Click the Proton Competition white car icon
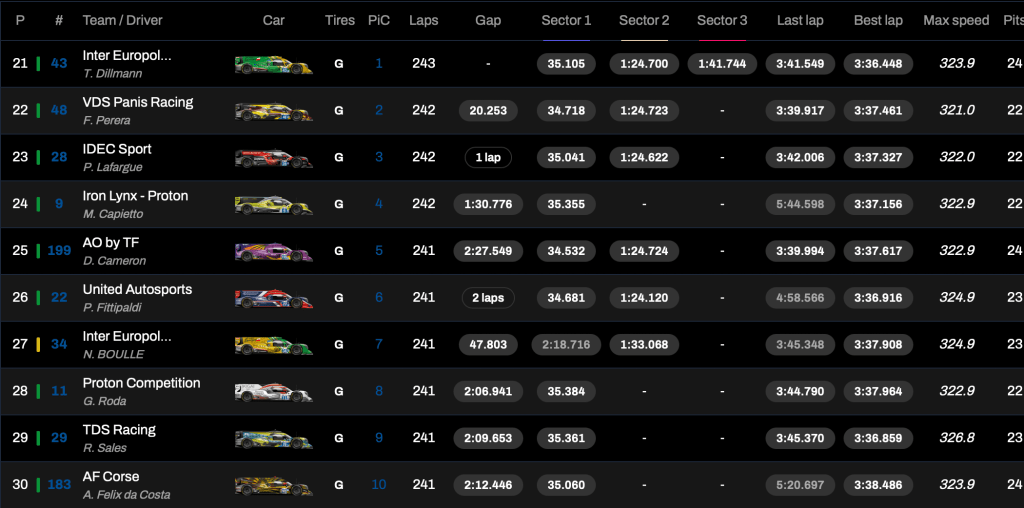 click(x=273, y=392)
